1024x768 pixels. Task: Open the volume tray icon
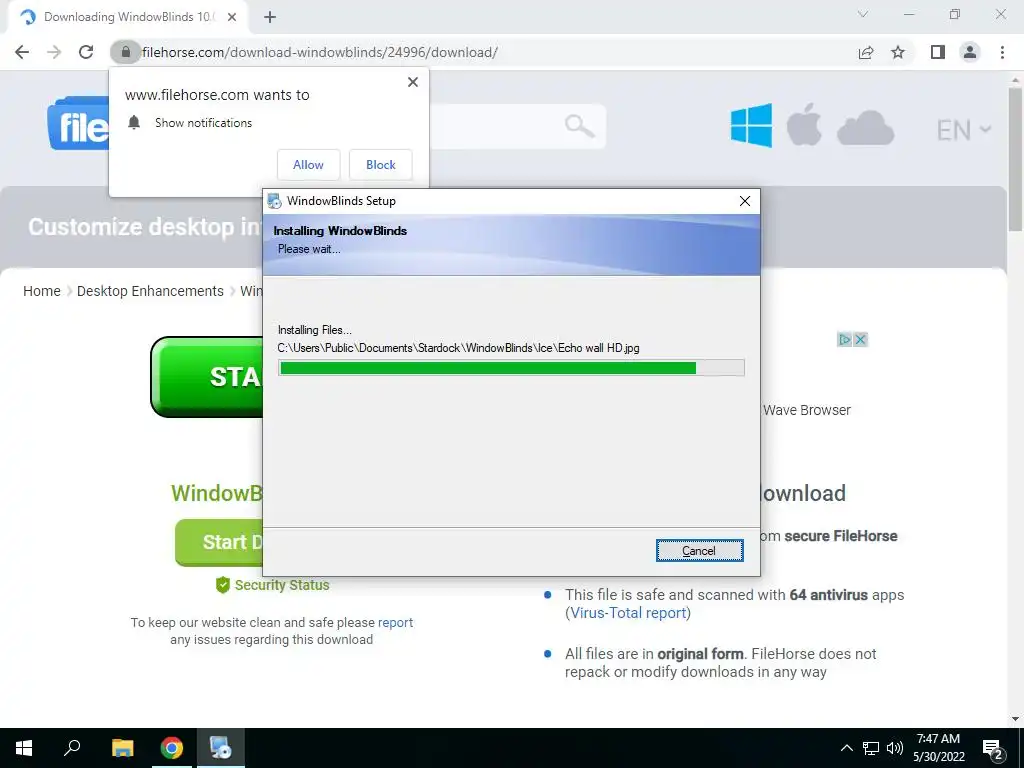[x=895, y=748]
